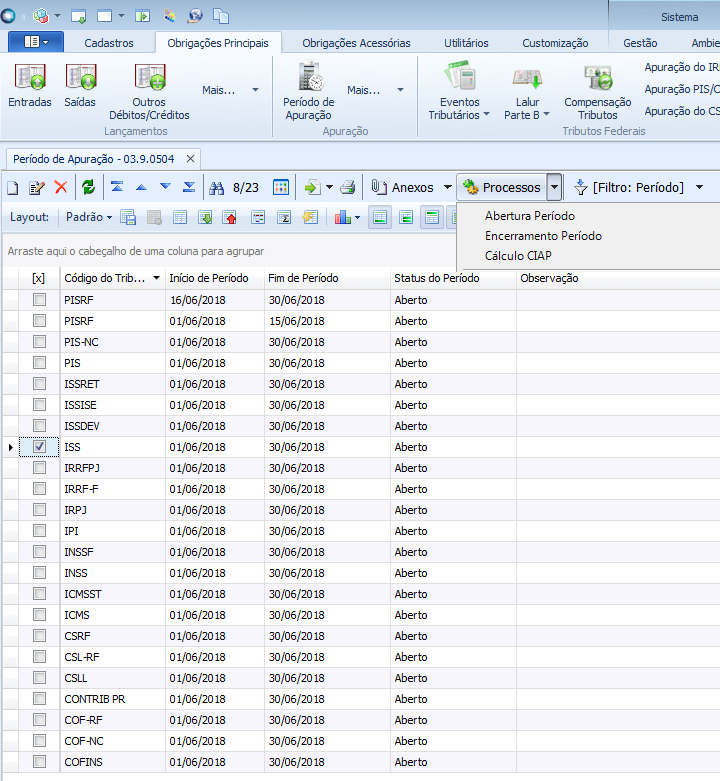
Task: Switch to Cadastros ribbon tab
Action: [109, 43]
